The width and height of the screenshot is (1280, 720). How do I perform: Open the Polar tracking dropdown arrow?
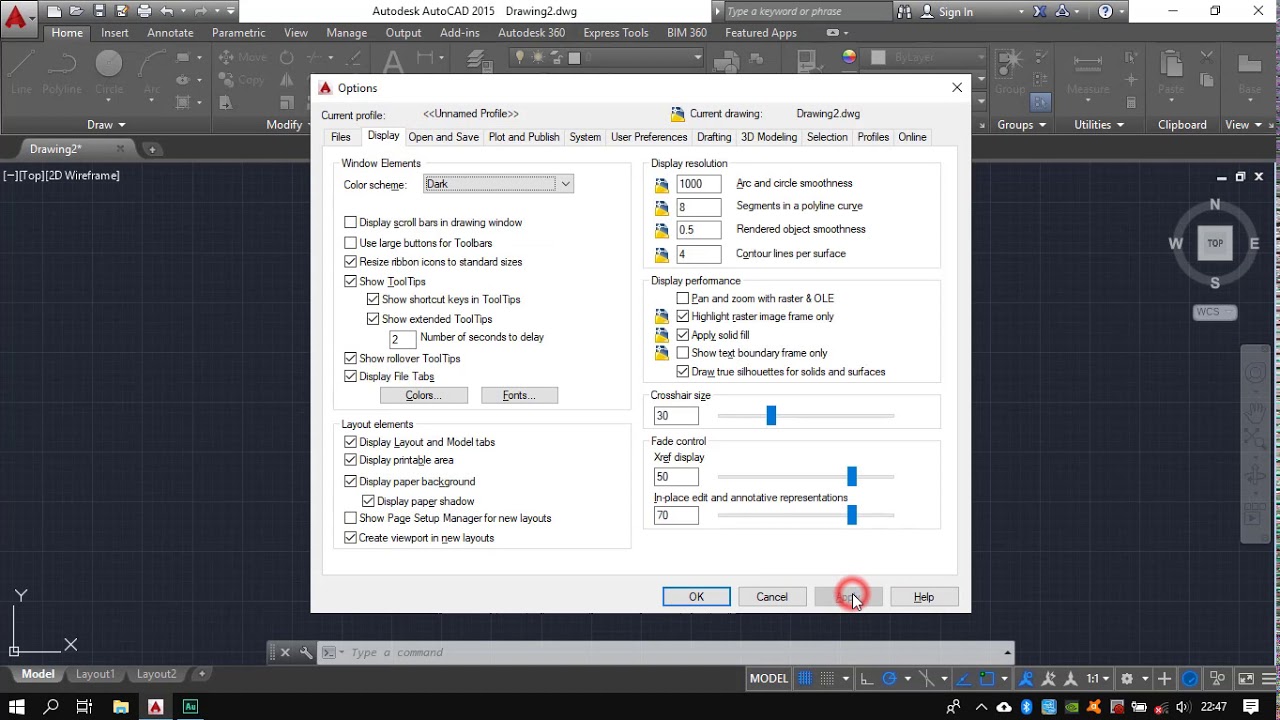[908, 678]
